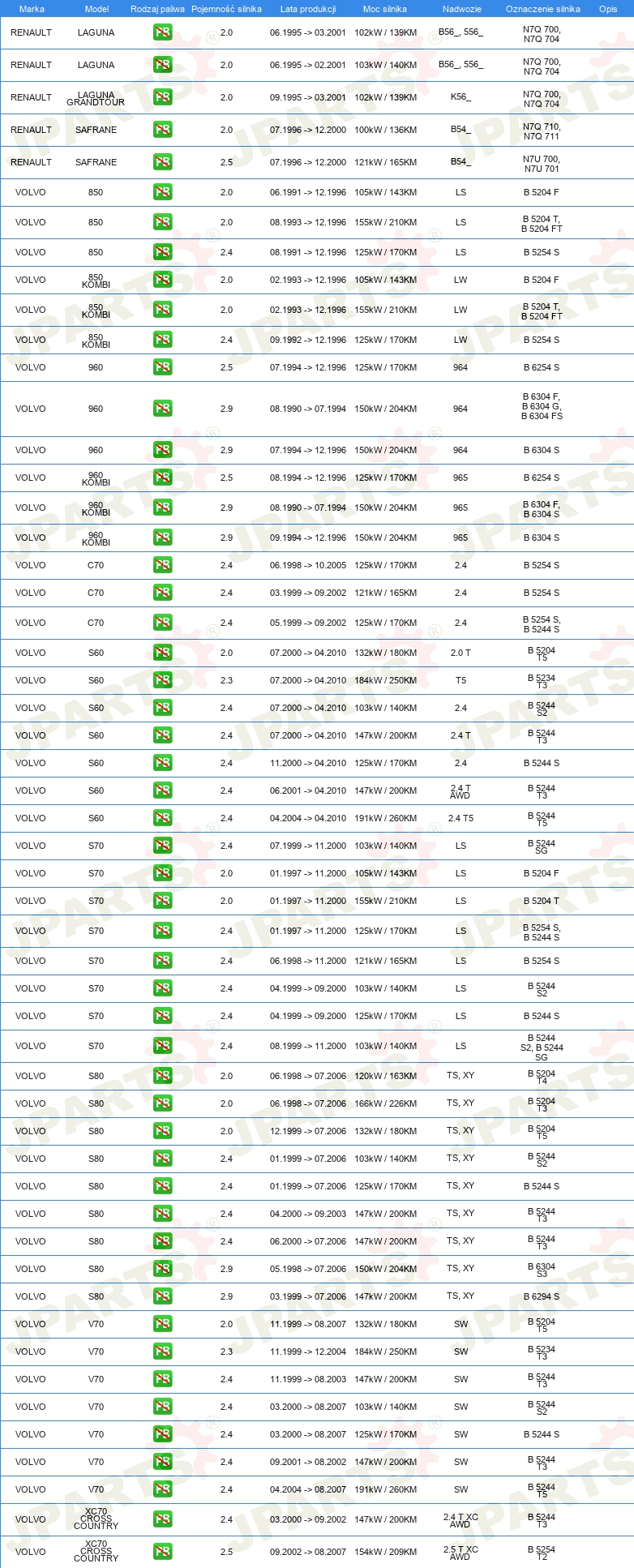Click the Rodzaj paliwa column header
Screen dimensions: 634x1568
pos(157,9)
